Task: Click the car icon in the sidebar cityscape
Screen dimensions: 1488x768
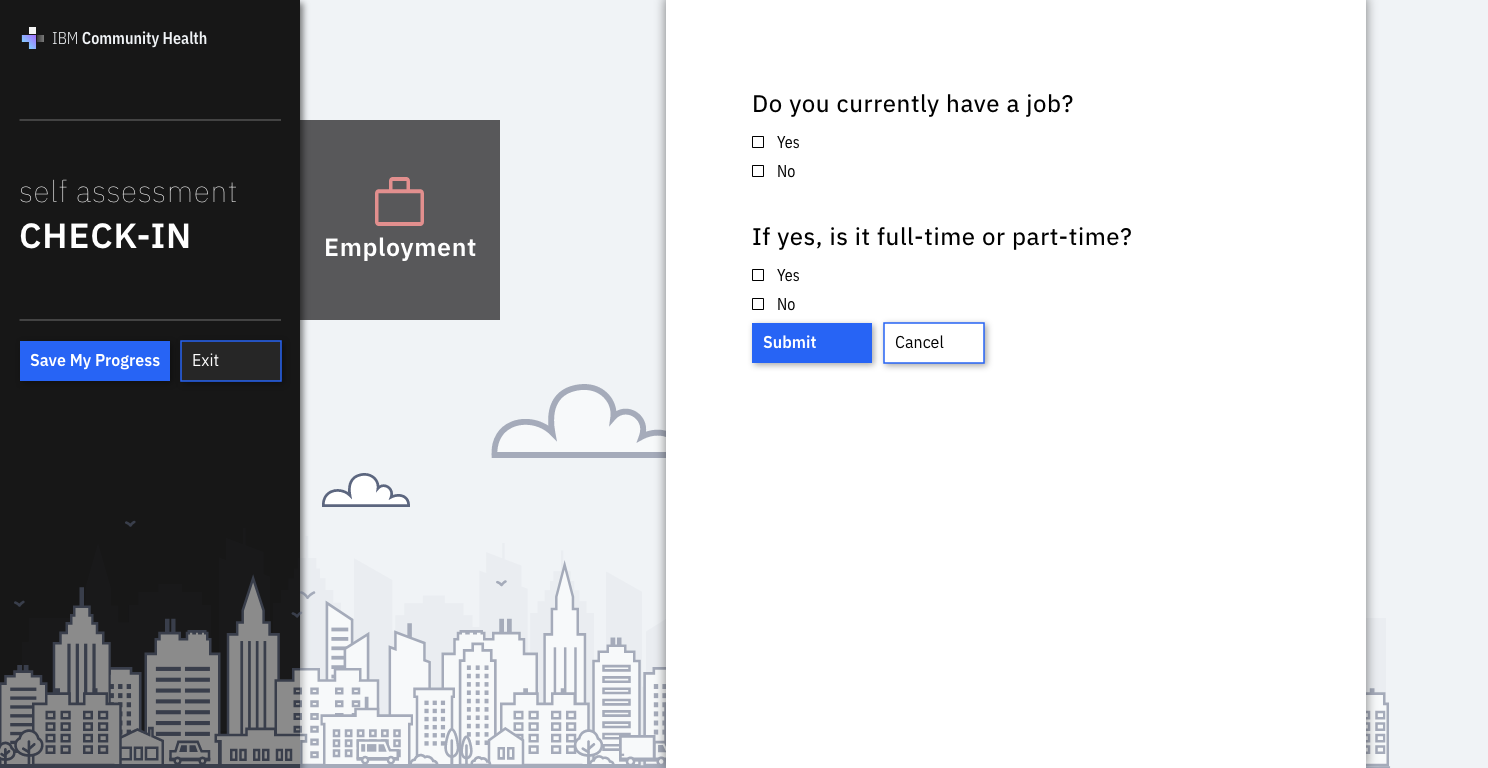Action: coord(189,751)
